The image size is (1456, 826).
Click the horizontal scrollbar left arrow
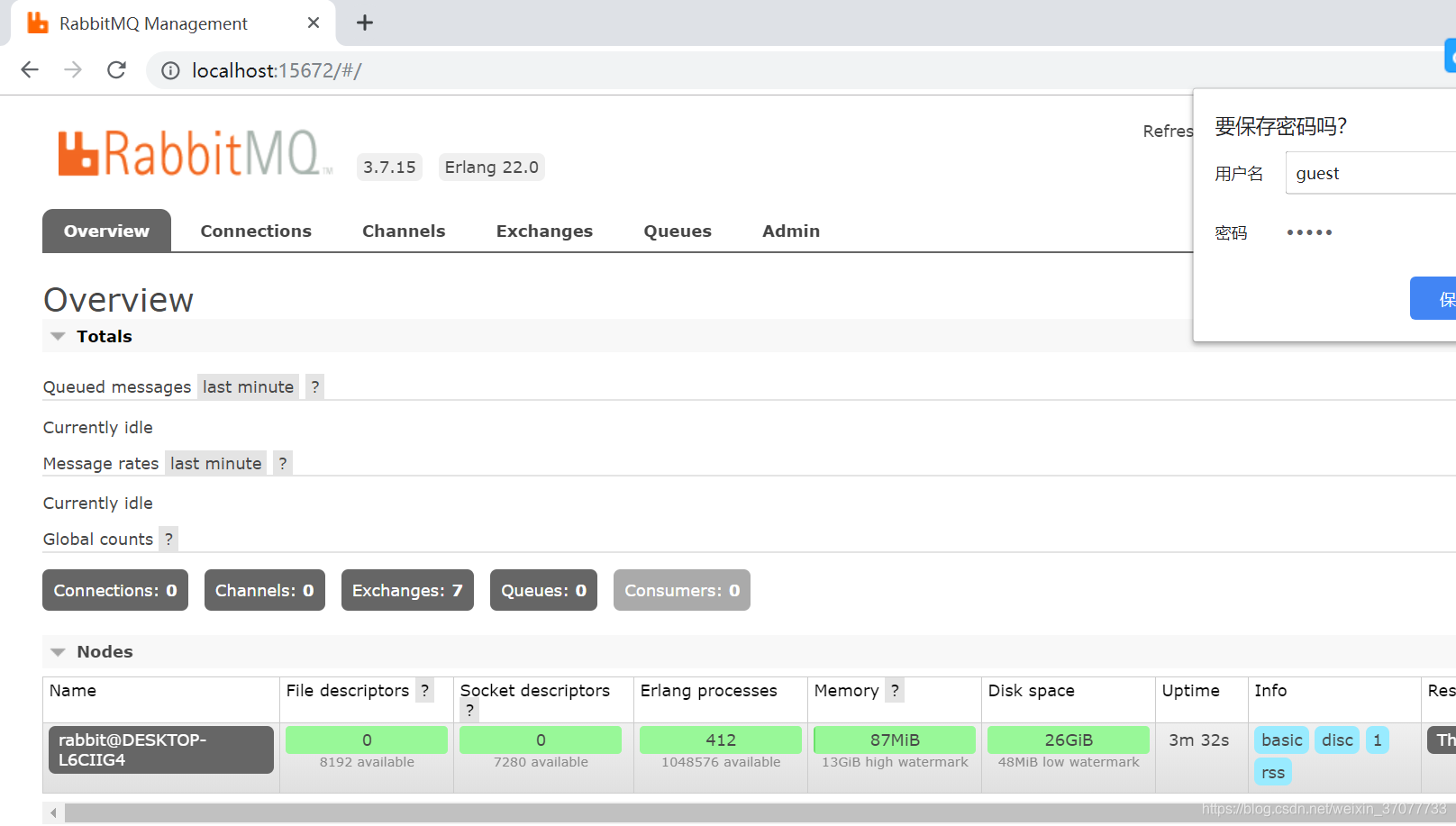[53, 813]
